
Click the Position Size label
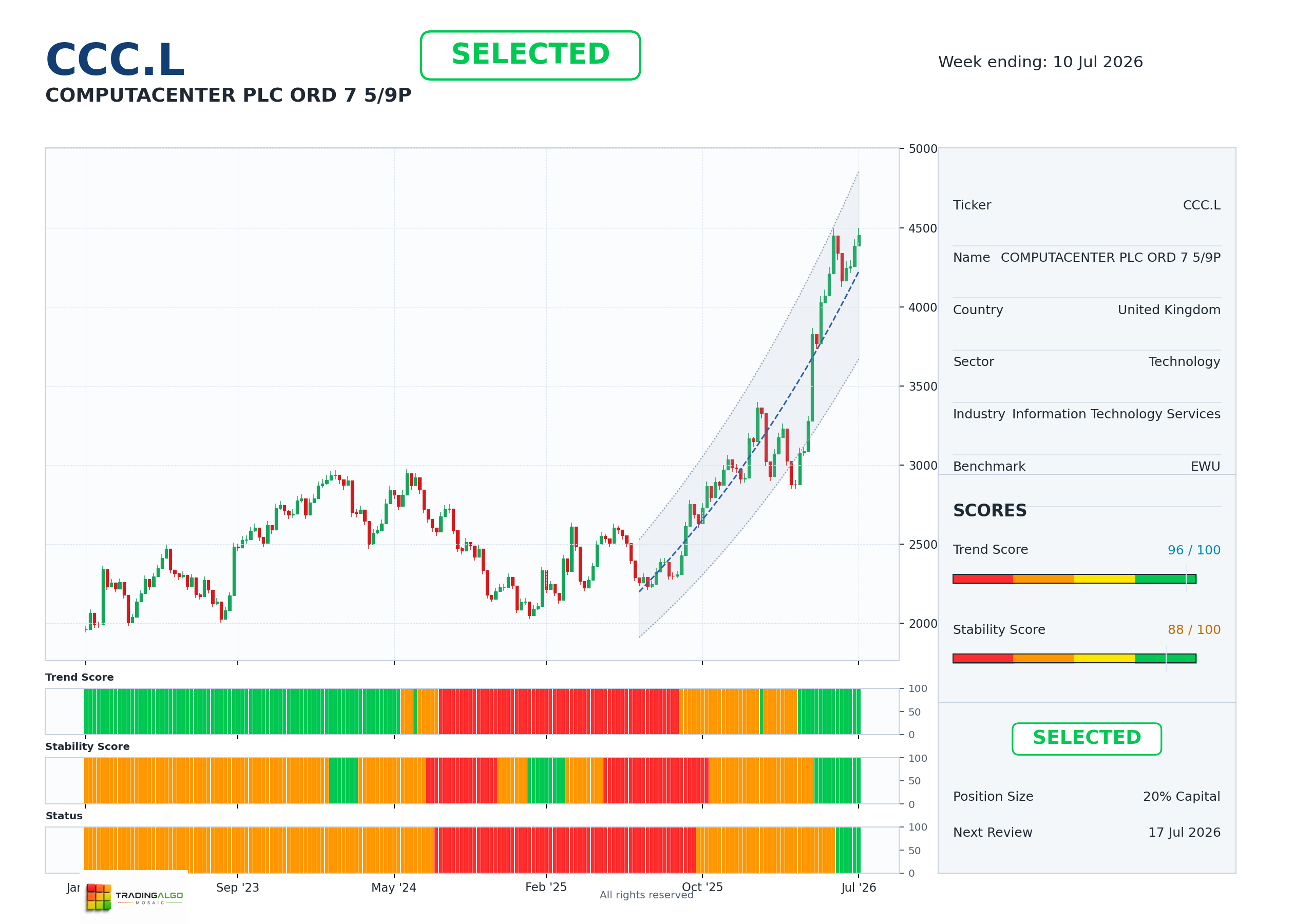tap(993, 797)
